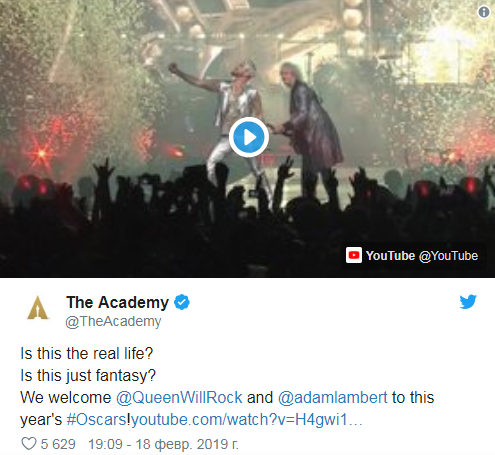Open the @YouTube handle on video overlay
Screen dimensions: 495x455
click(x=448, y=256)
